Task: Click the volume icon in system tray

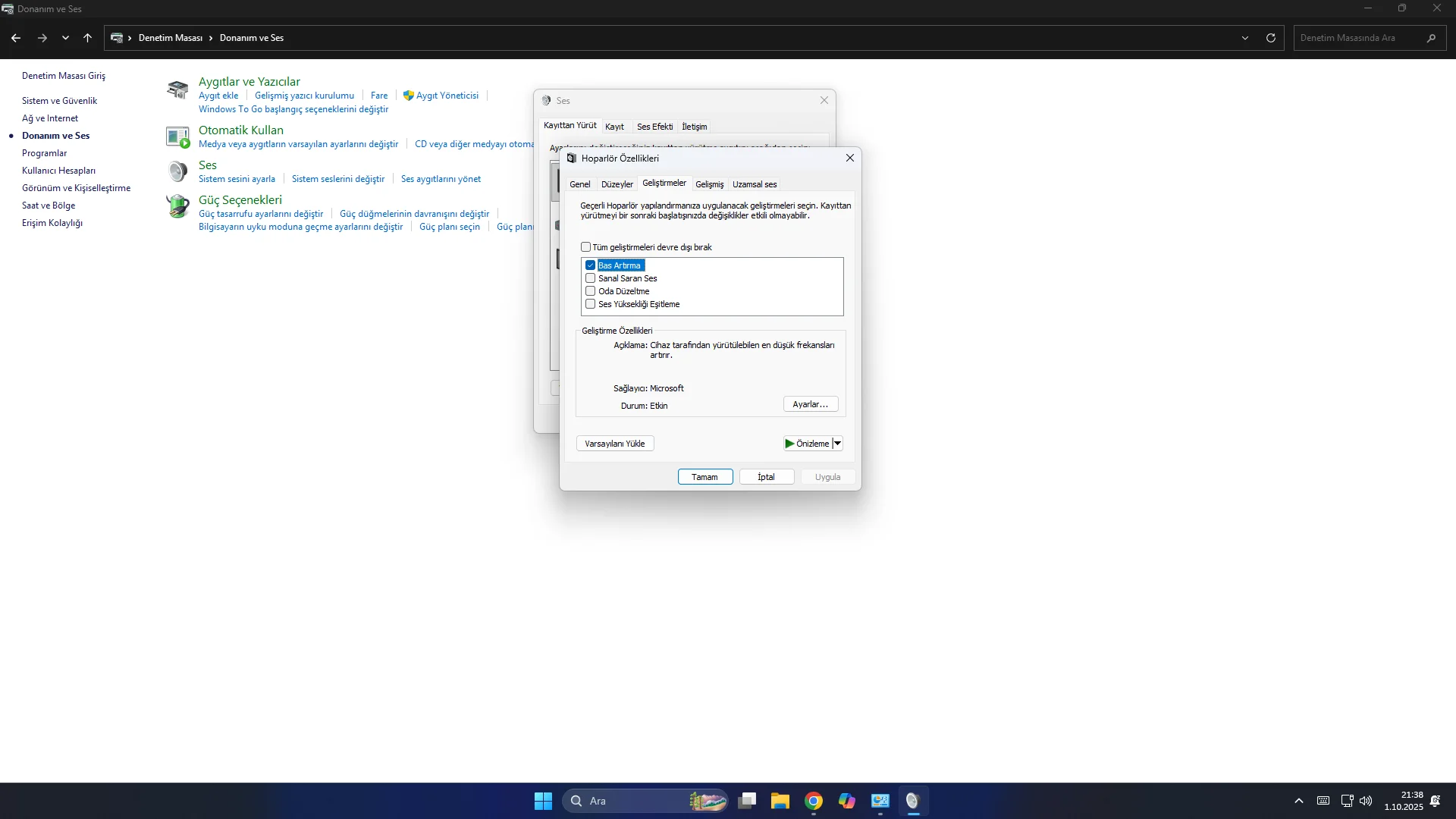Action: [1366, 801]
